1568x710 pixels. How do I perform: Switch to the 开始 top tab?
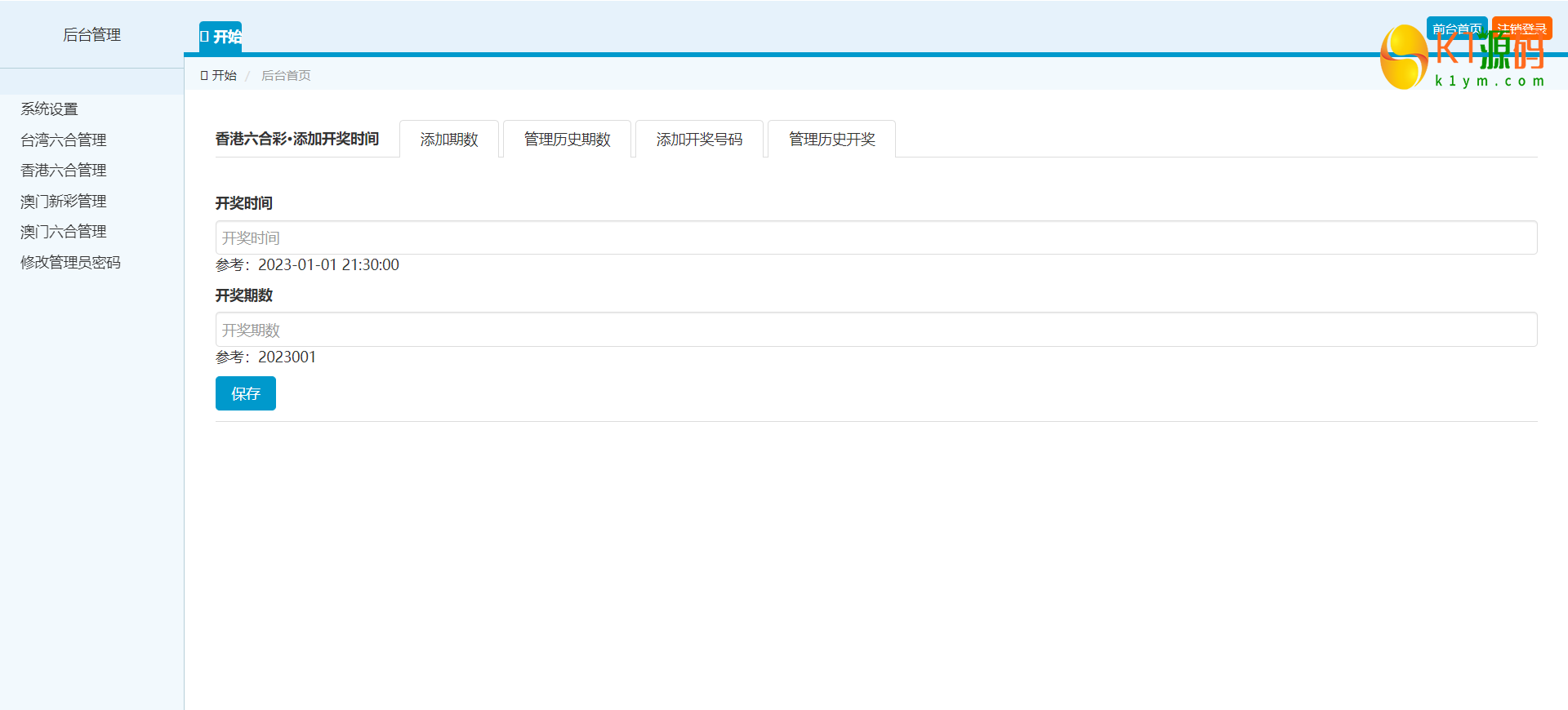coord(220,37)
